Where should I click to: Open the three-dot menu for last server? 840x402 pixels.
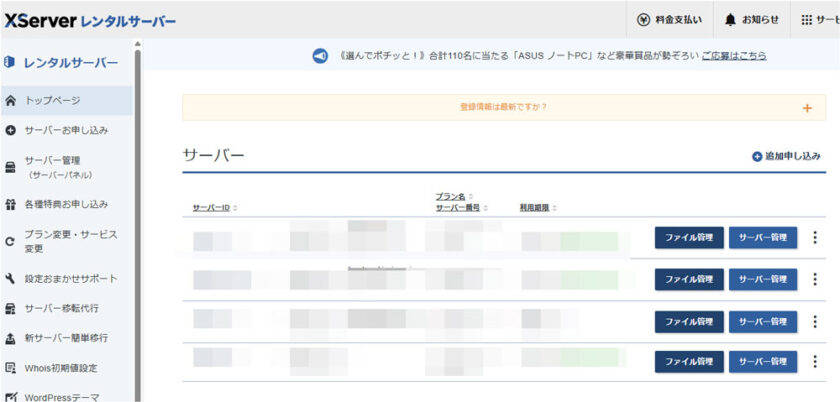coord(814,361)
